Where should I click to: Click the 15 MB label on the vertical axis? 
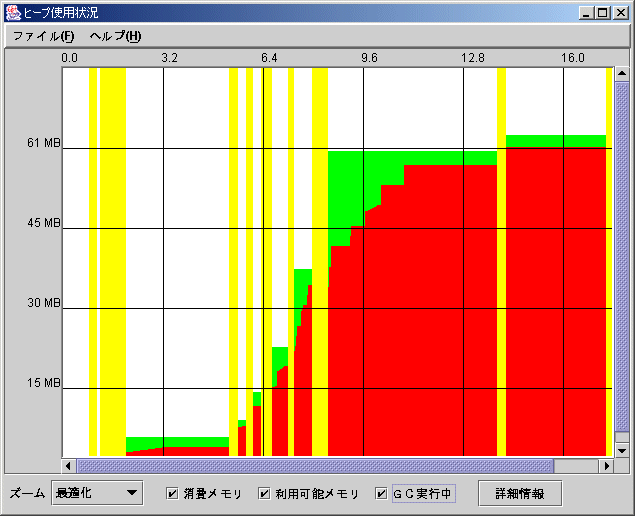(x=43, y=384)
